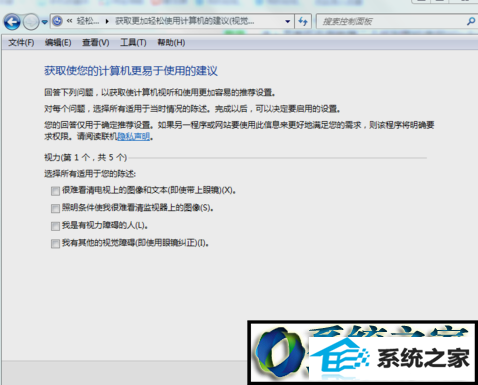Expand the address bar history dropdown
The image size is (478, 385).
tap(288, 22)
